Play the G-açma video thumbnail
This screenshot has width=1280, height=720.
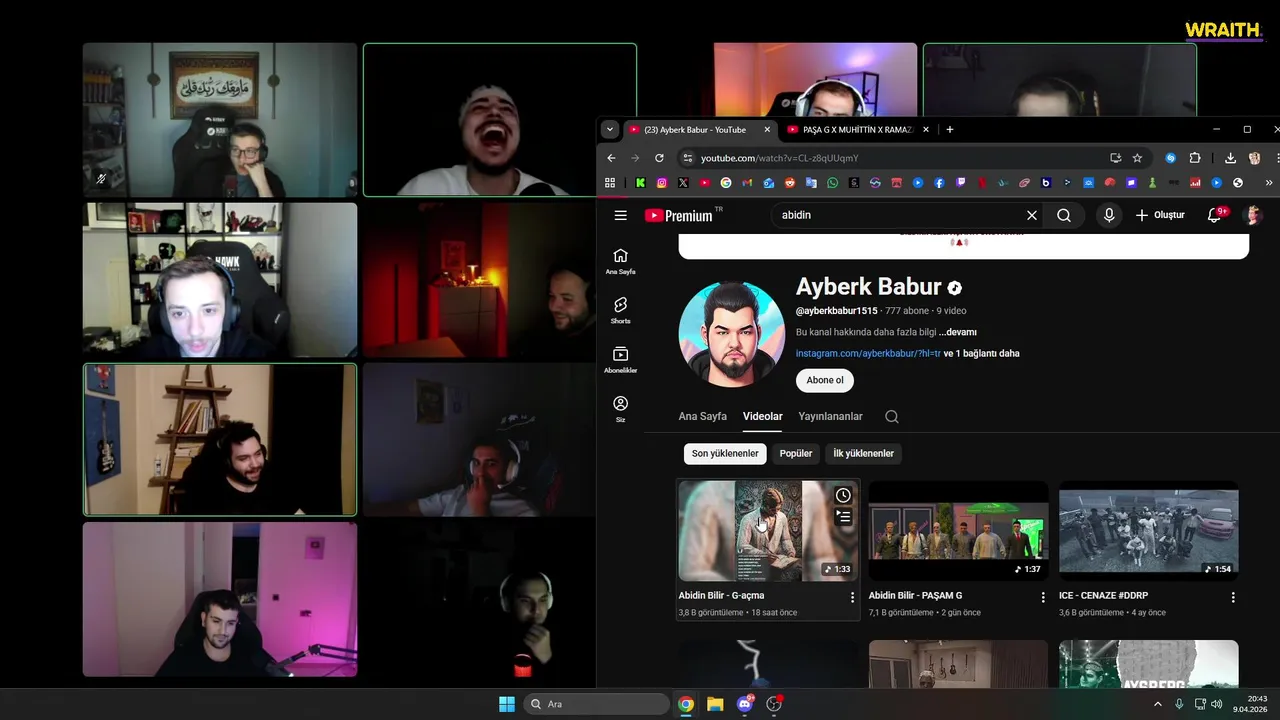pyautogui.click(x=767, y=531)
